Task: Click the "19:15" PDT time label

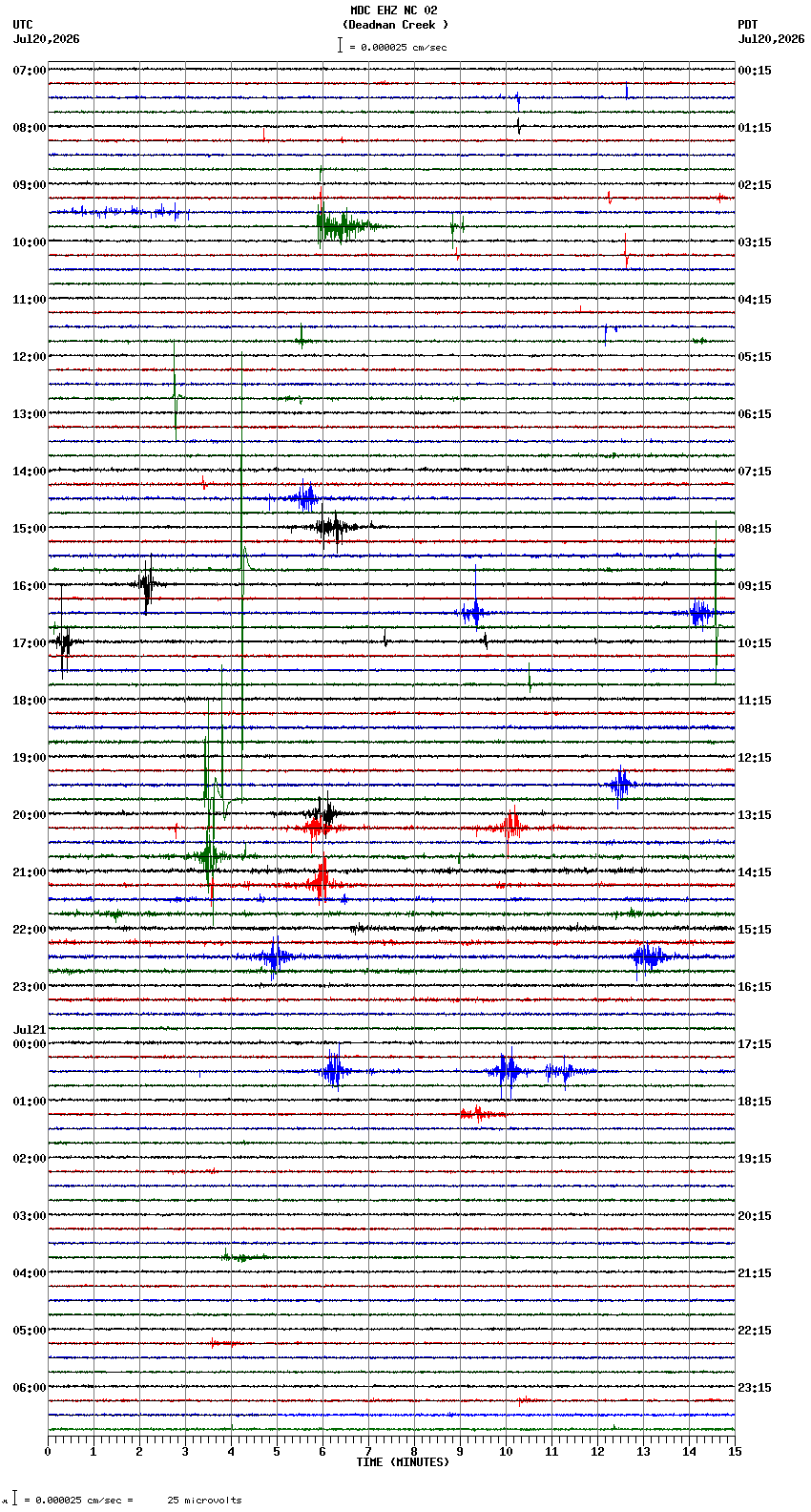Action: [x=755, y=1159]
